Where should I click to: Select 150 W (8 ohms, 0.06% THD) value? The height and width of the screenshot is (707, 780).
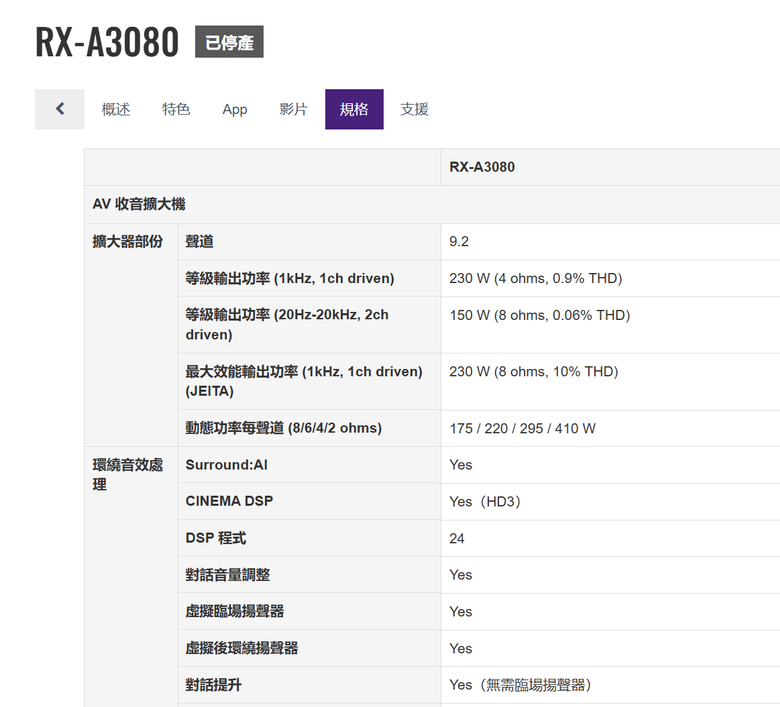point(540,315)
